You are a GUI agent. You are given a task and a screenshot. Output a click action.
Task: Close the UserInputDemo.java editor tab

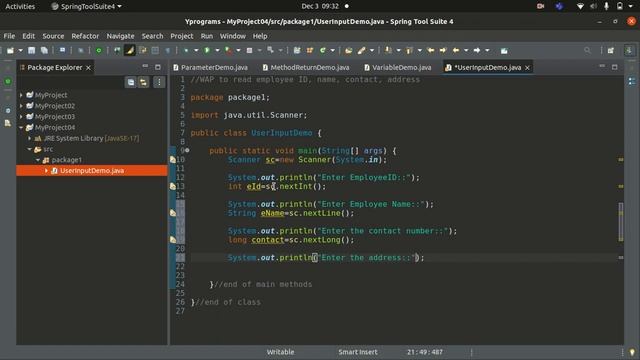click(527, 68)
